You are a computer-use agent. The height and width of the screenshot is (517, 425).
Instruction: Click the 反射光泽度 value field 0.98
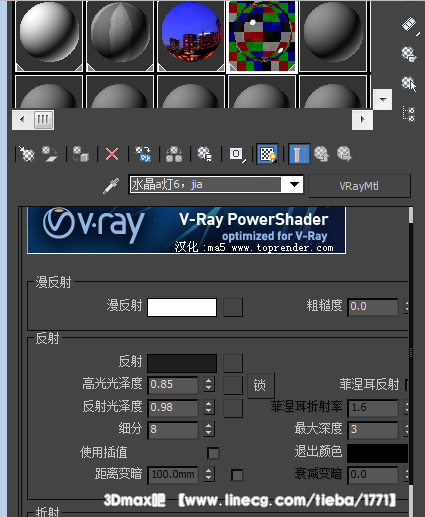[173, 408]
